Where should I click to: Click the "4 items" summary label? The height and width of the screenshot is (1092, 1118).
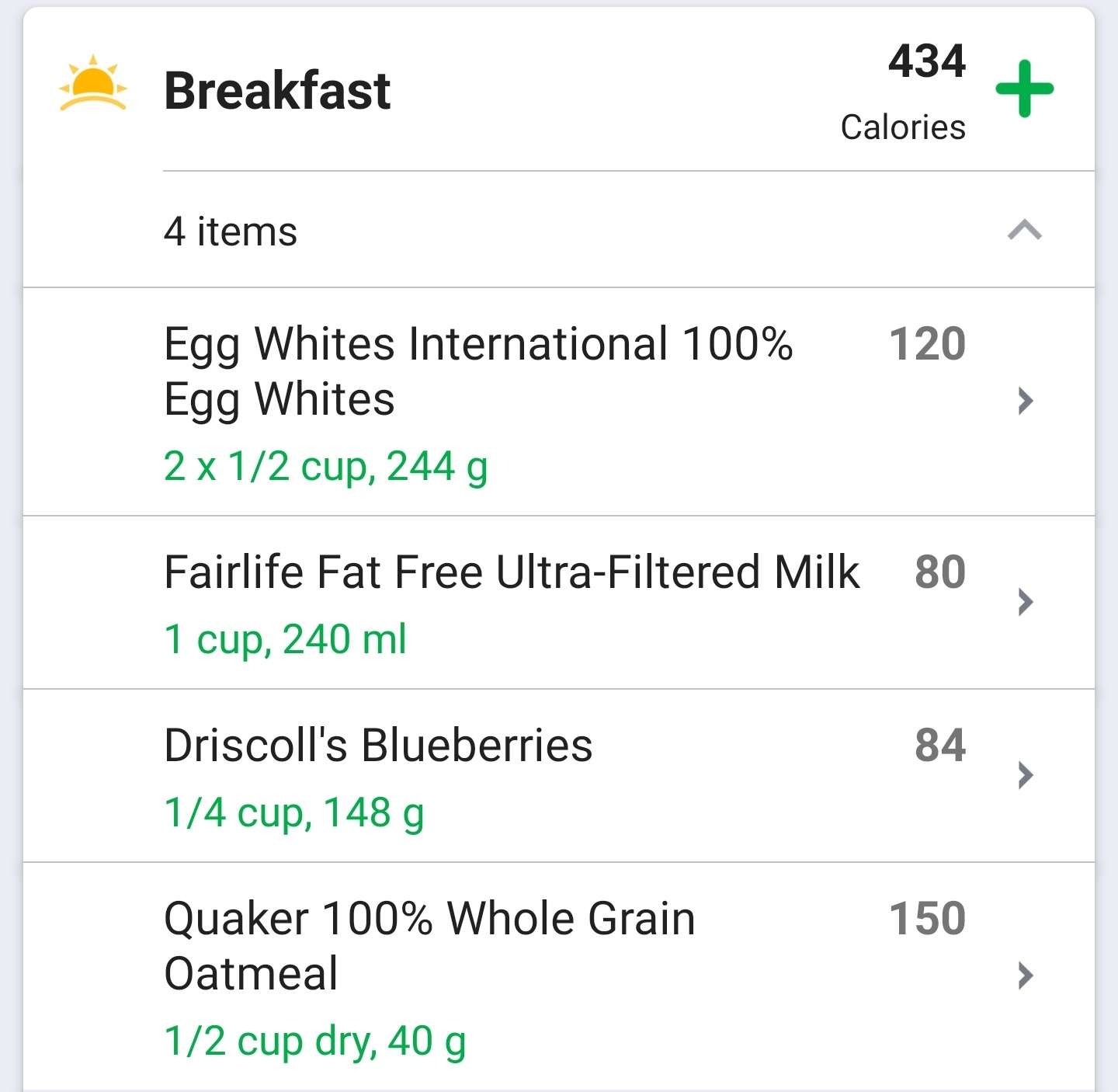point(231,231)
